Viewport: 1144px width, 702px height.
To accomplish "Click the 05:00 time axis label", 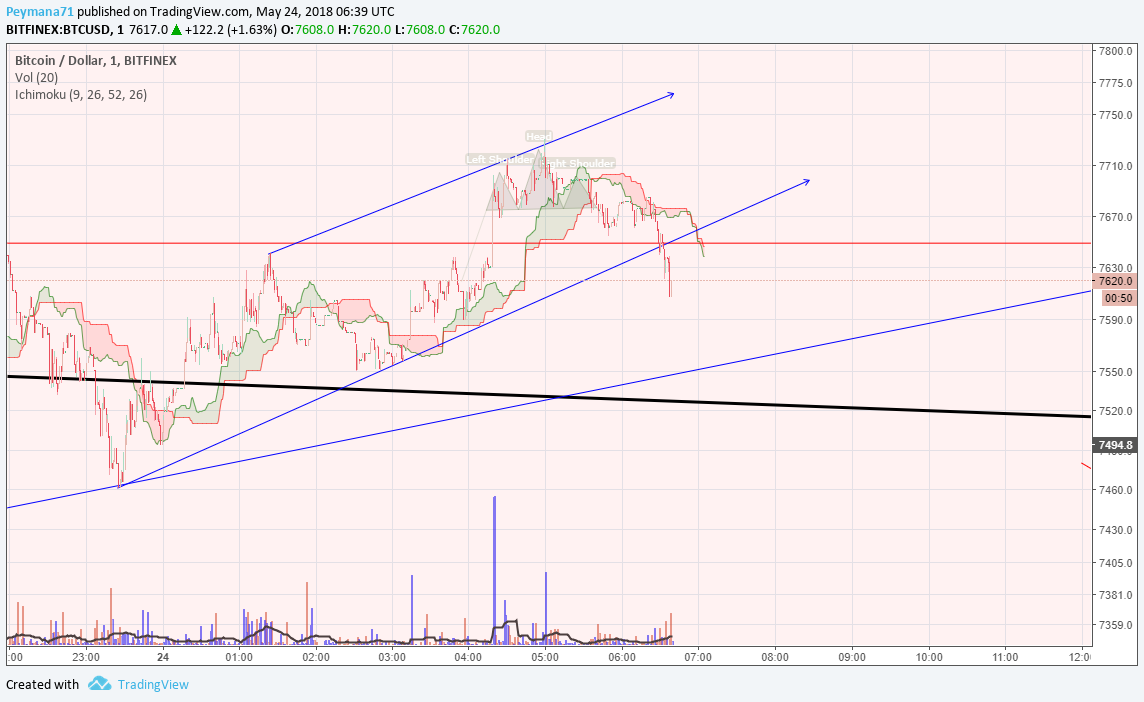I will (x=545, y=657).
